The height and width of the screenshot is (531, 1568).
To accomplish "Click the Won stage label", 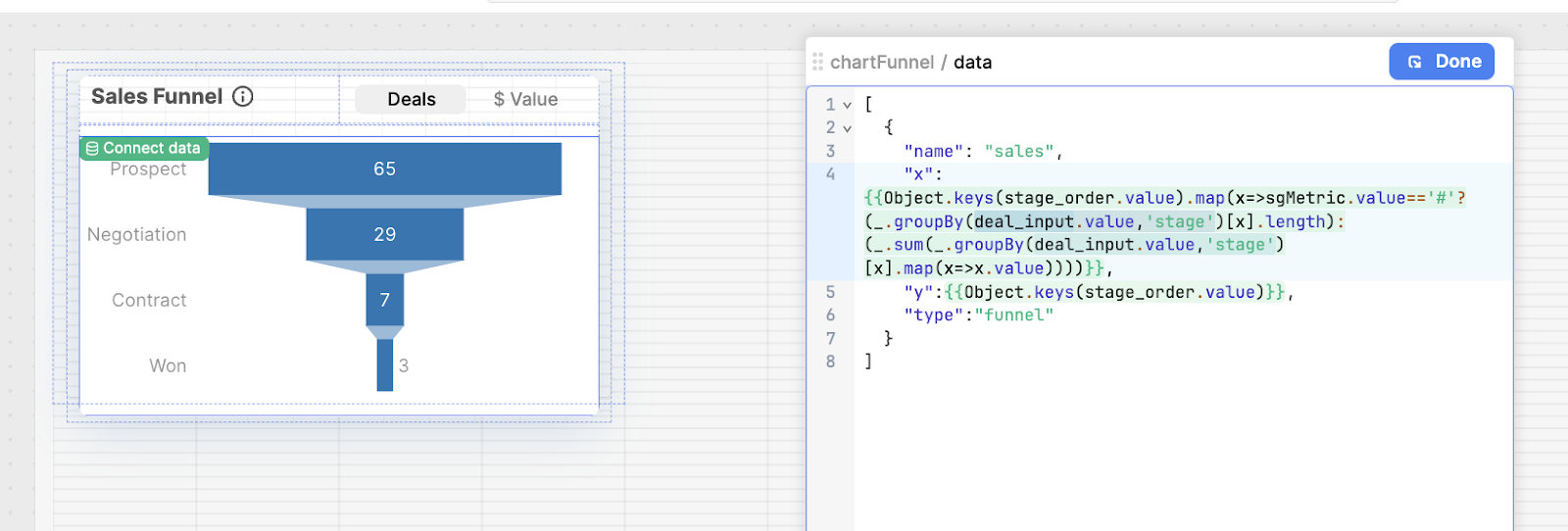I will click(168, 365).
